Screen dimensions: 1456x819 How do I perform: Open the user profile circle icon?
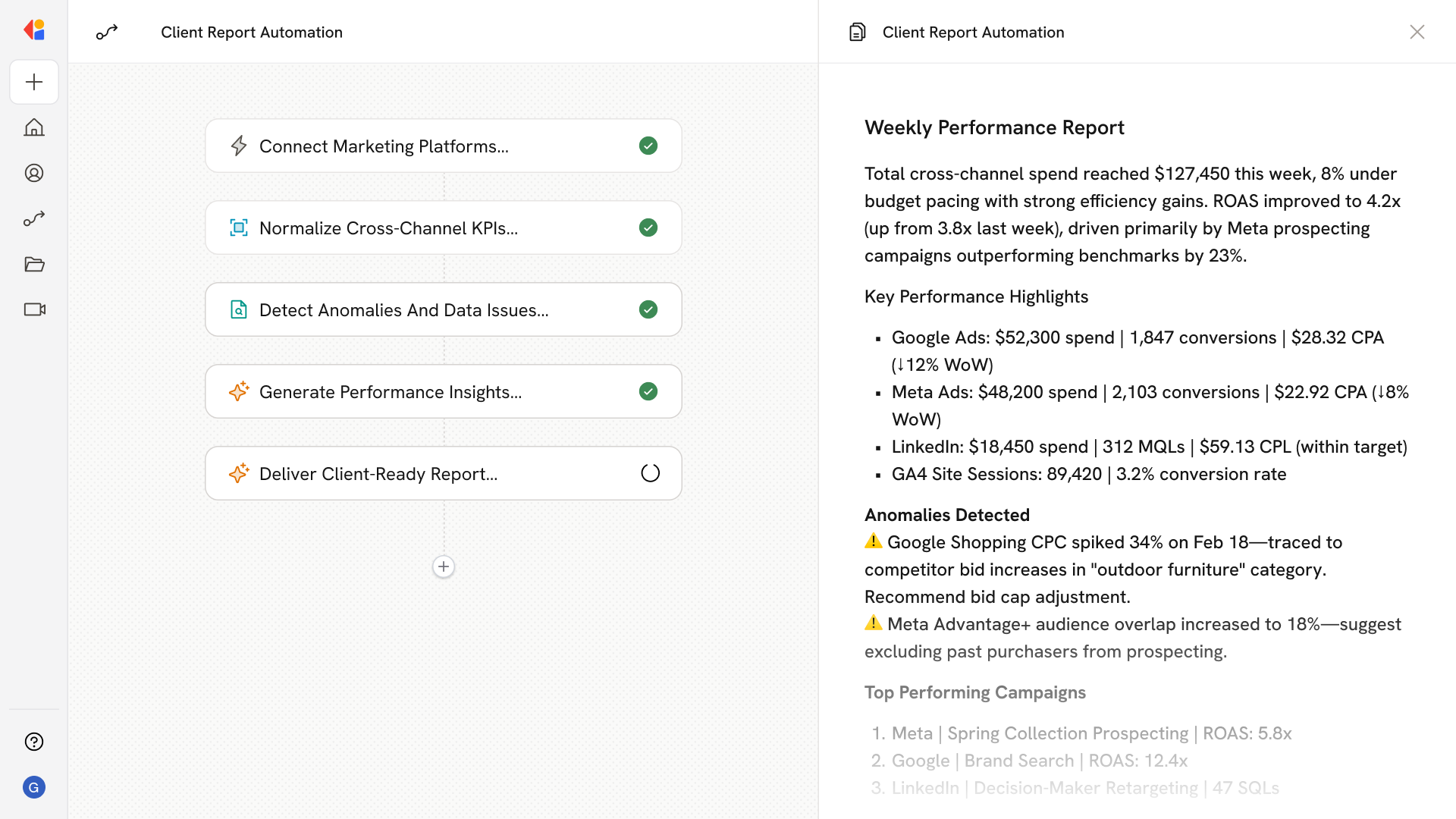click(x=34, y=173)
